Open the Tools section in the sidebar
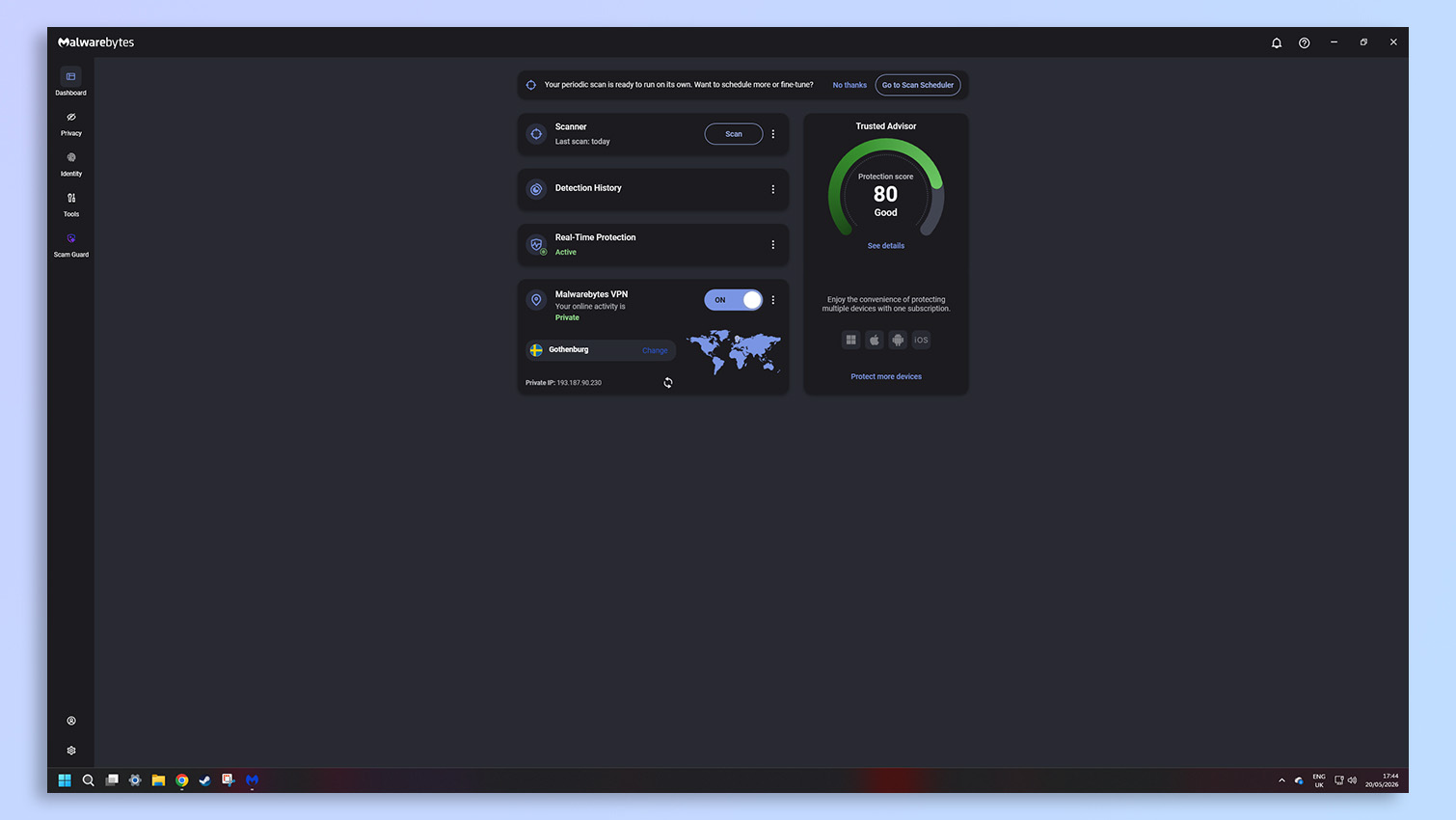Image resolution: width=1456 pixels, height=820 pixels. [70, 204]
